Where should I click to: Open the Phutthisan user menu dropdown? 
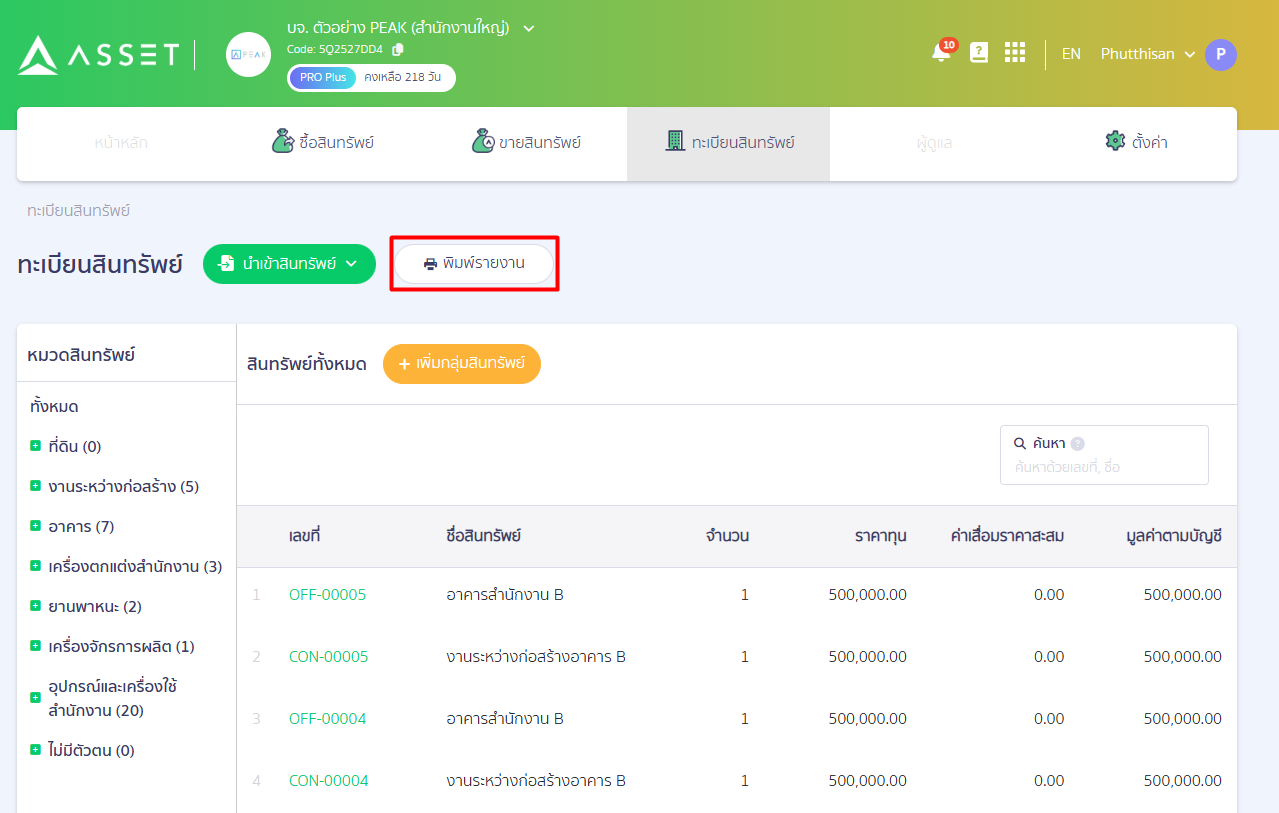[1148, 54]
